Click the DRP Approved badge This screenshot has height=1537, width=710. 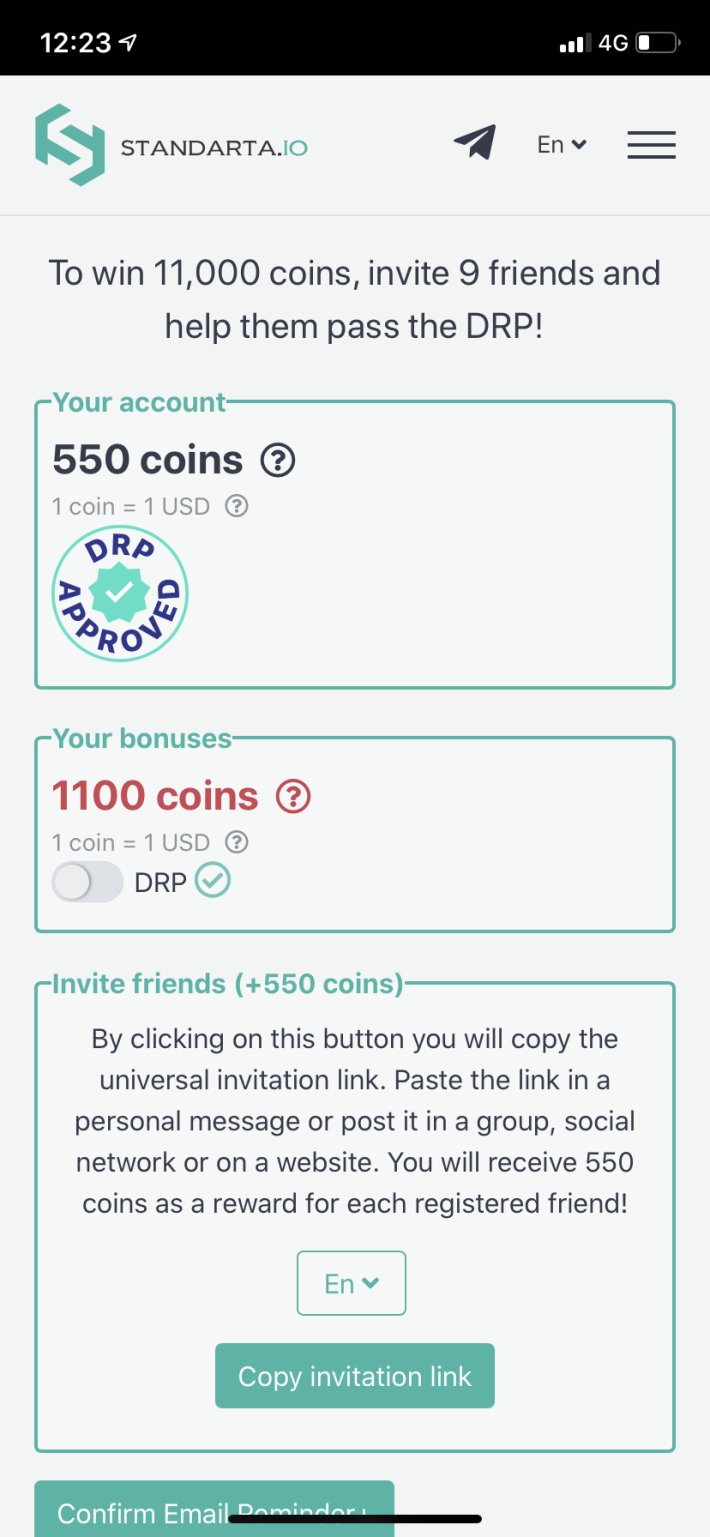[120, 593]
